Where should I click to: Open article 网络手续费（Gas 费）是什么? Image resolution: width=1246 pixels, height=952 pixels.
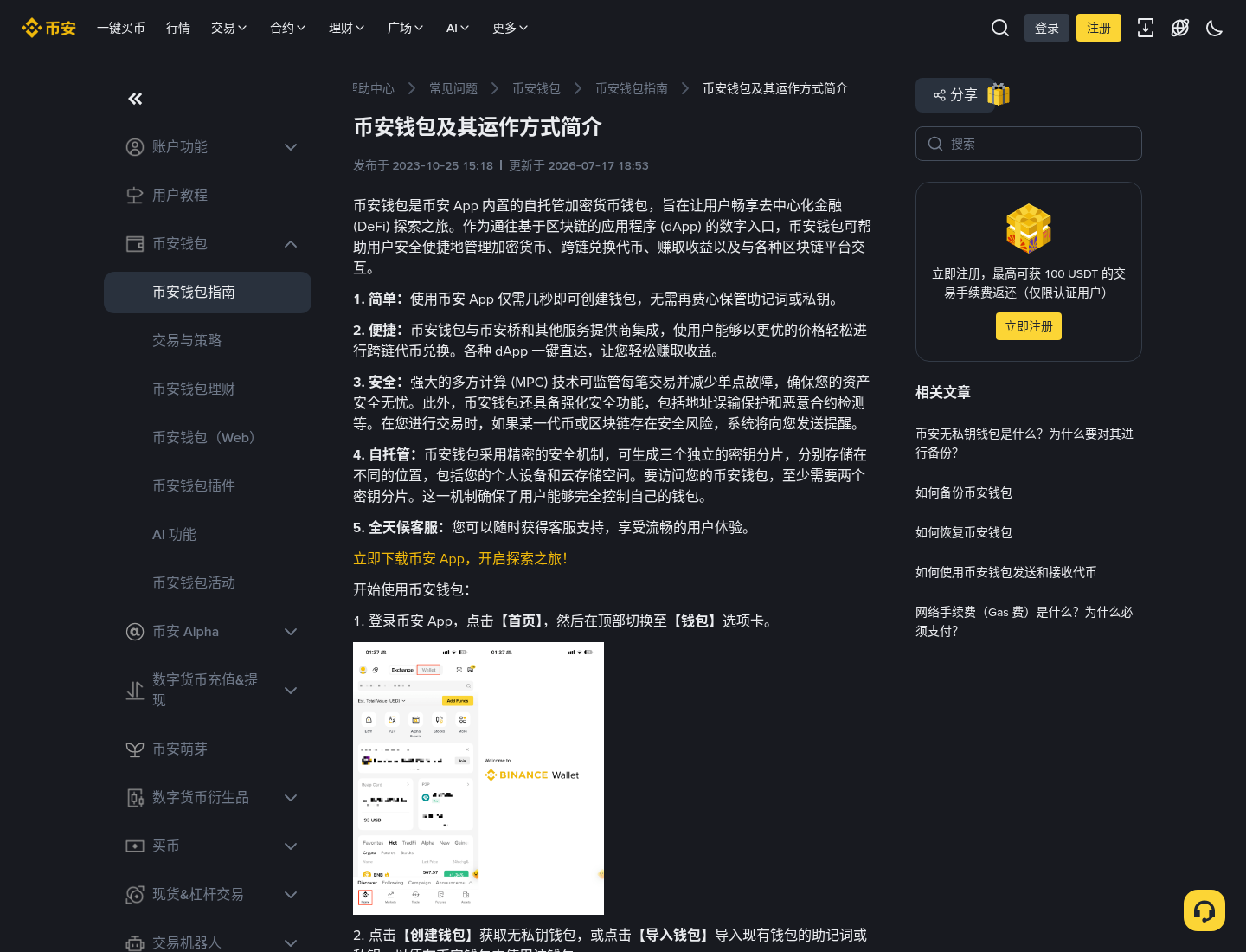1024,621
